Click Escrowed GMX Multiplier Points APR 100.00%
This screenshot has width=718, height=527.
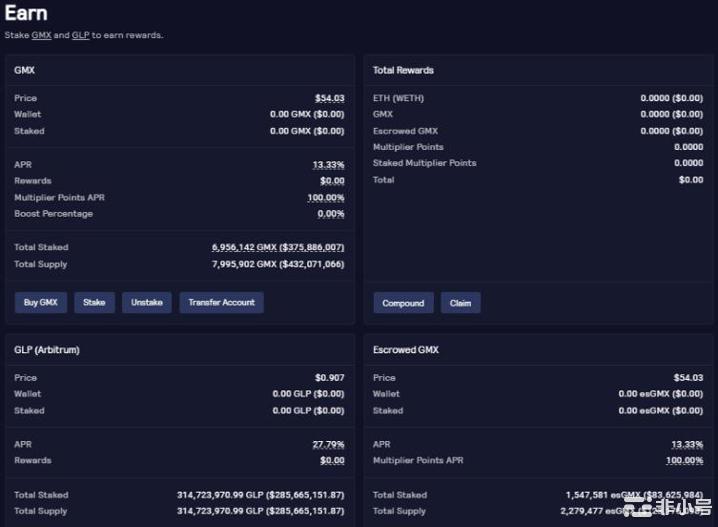[x=684, y=461]
